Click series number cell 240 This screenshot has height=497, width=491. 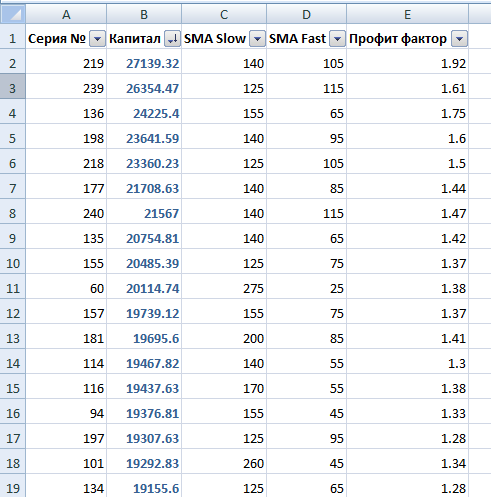(x=66, y=213)
